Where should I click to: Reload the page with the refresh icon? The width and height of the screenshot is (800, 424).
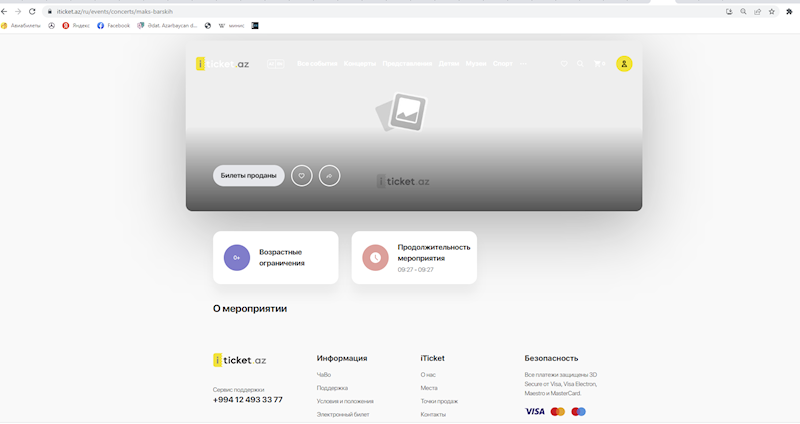[x=32, y=11]
